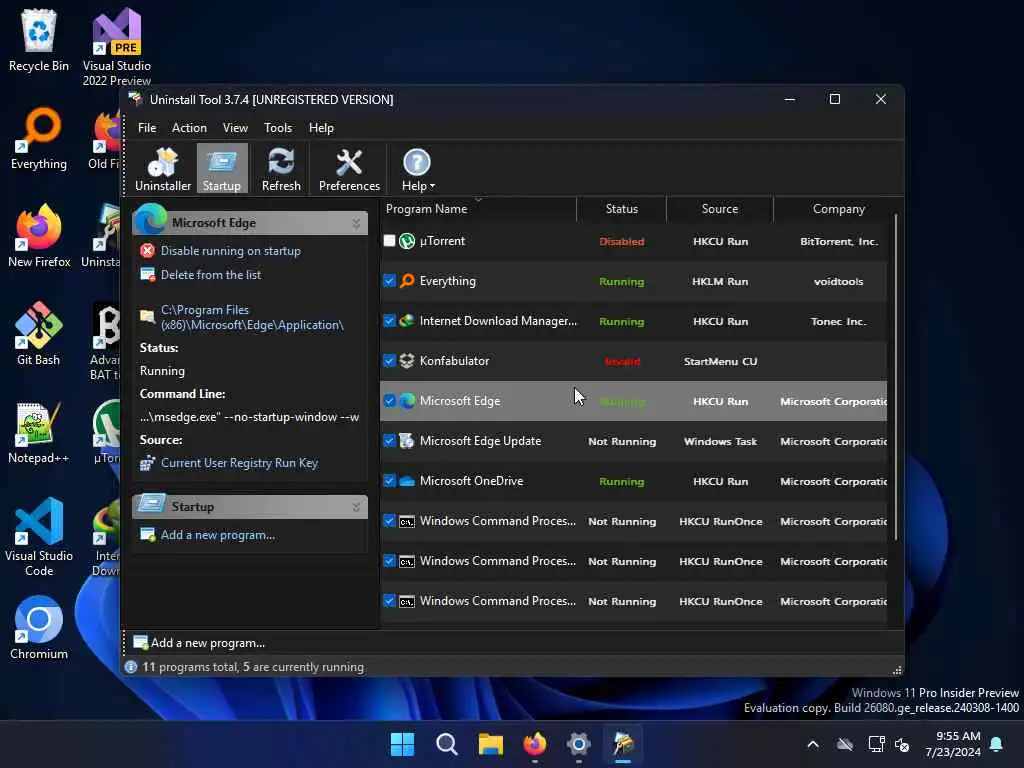
Task: Select the Notepad++ desktop shortcut
Action: pyautogui.click(x=39, y=432)
